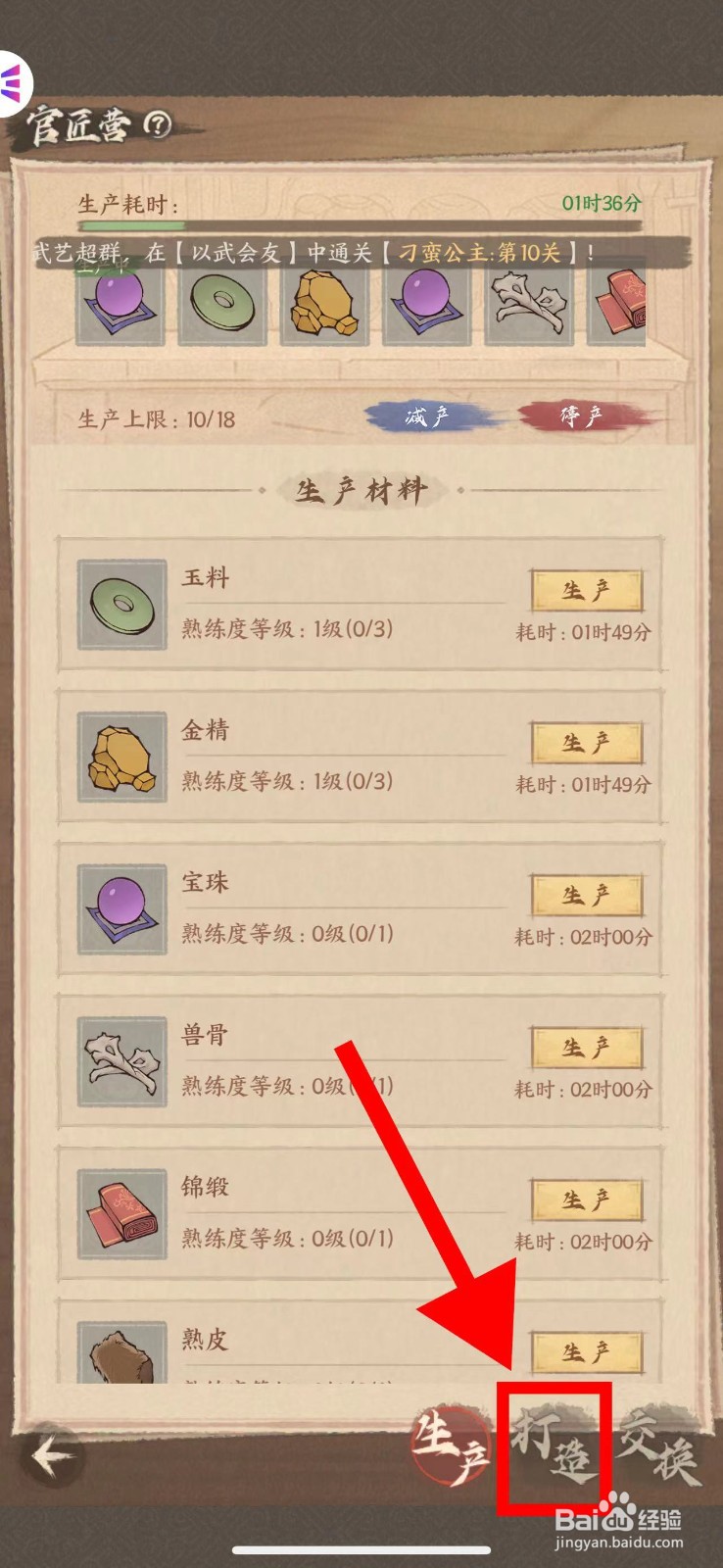Switch to the 打造 tab

(x=554, y=1446)
